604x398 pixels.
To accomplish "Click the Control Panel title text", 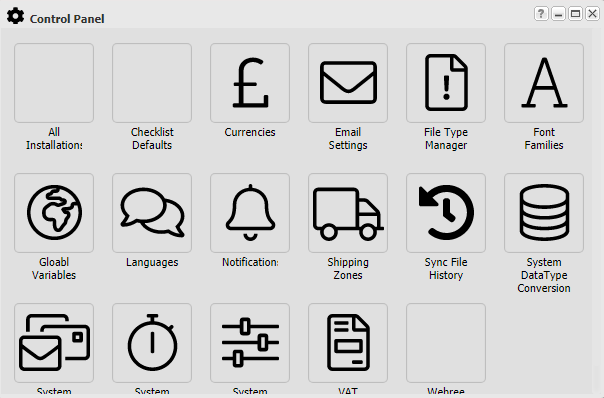I will tap(67, 19).
